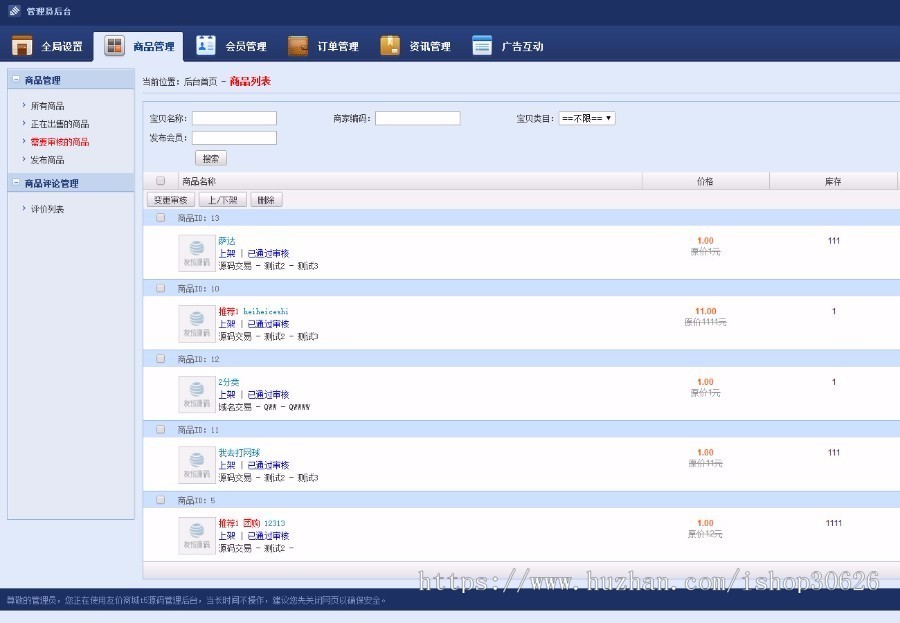
Task: Select the 全局设置 gear icon in navigation
Action: pos(20,45)
